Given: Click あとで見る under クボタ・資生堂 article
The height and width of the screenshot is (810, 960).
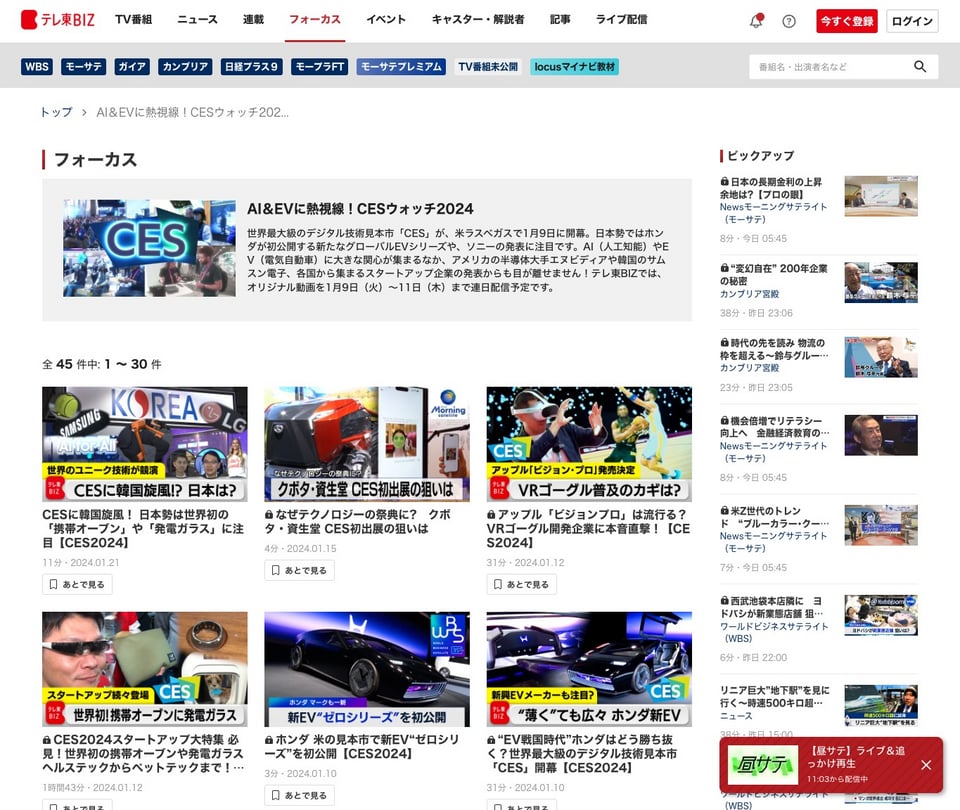Looking at the screenshot, I should 299,571.
